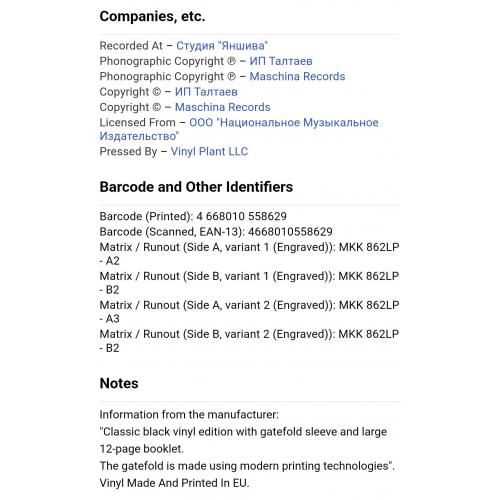
Task: Click the Side B variant 2 matrix entry
Action: point(249,341)
